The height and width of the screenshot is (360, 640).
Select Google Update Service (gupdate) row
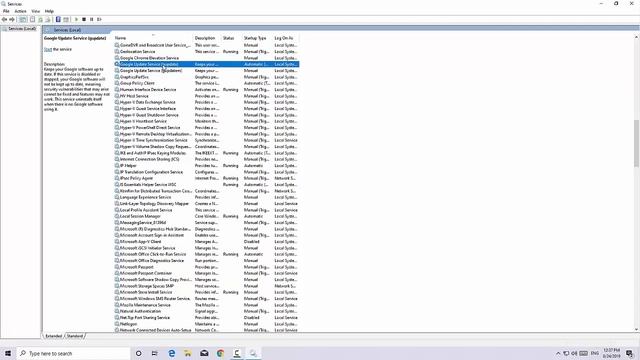(207, 64)
